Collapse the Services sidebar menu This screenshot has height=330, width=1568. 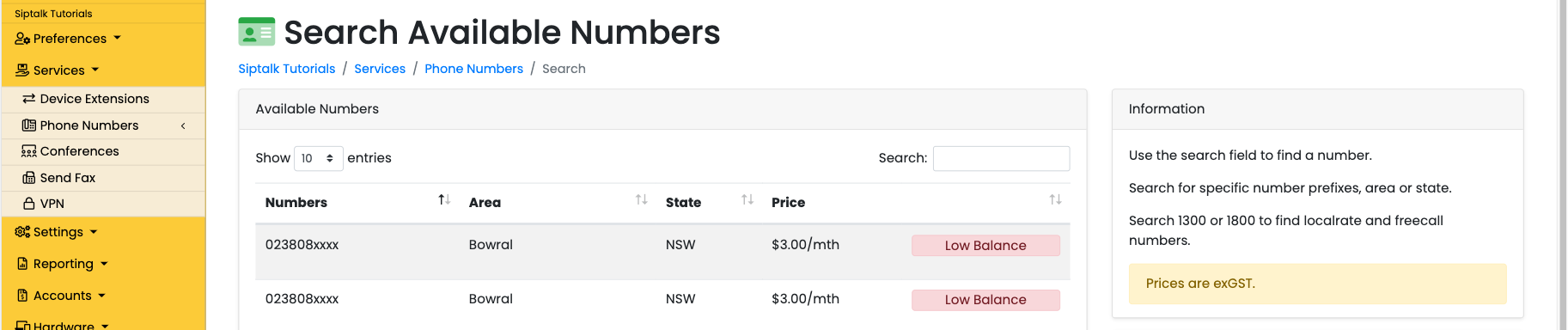[x=58, y=70]
